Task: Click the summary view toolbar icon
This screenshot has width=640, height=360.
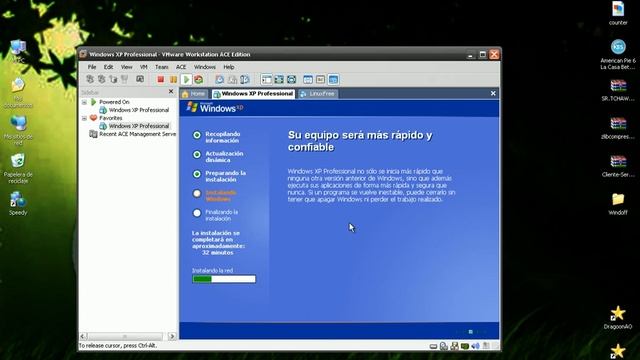Action: click(x=308, y=79)
